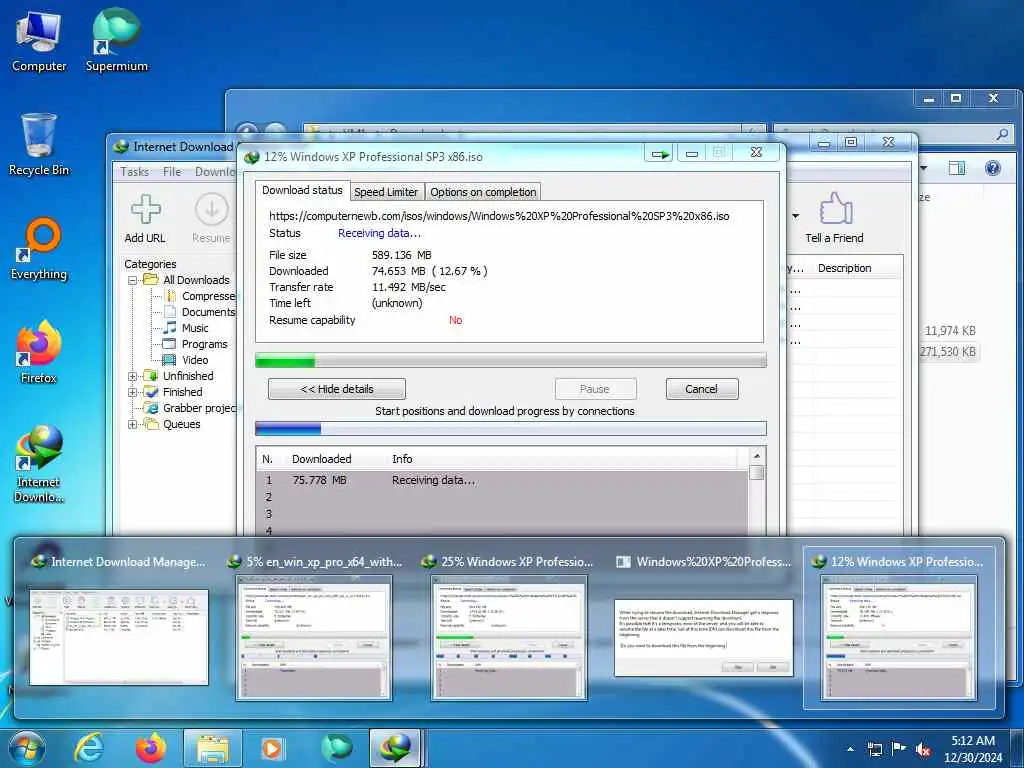Viewport: 1024px width, 768px height.
Task: Select connection row 1 showing 75.778 MB
Action: point(502,480)
